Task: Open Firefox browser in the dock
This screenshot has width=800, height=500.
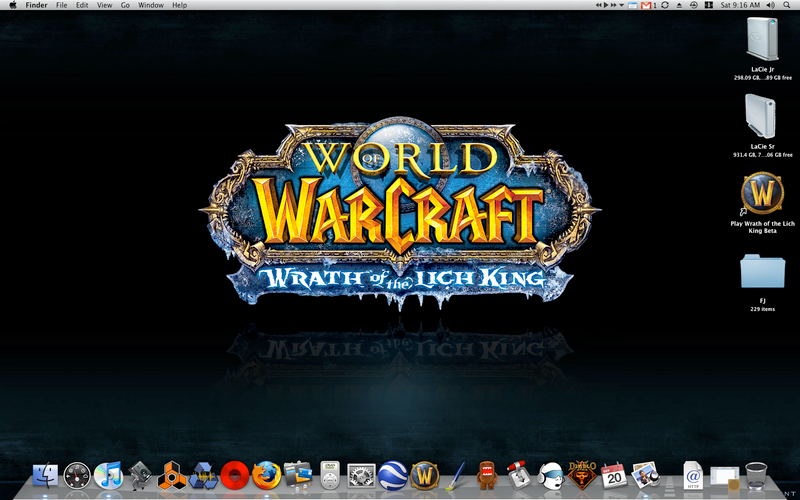Action: (x=266, y=474)
